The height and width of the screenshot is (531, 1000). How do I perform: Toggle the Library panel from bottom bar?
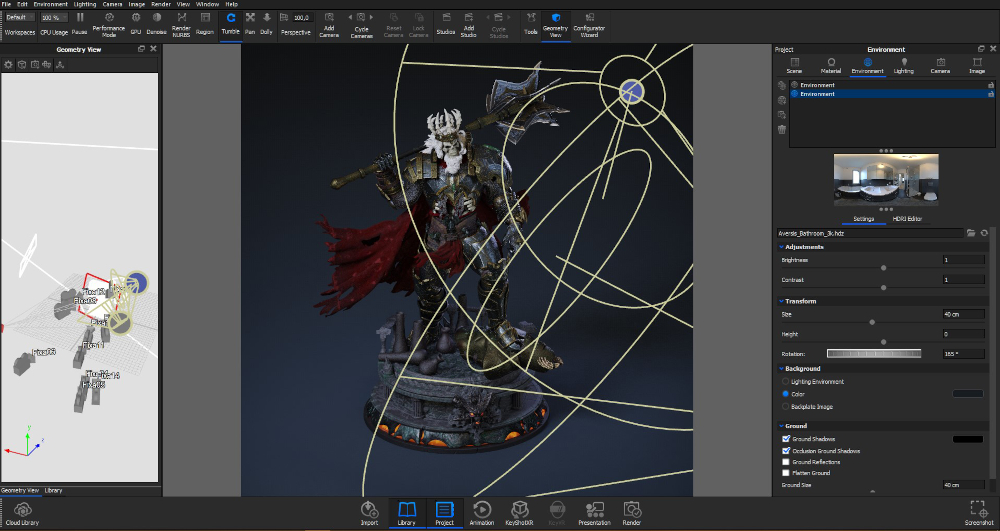(406, 514)
